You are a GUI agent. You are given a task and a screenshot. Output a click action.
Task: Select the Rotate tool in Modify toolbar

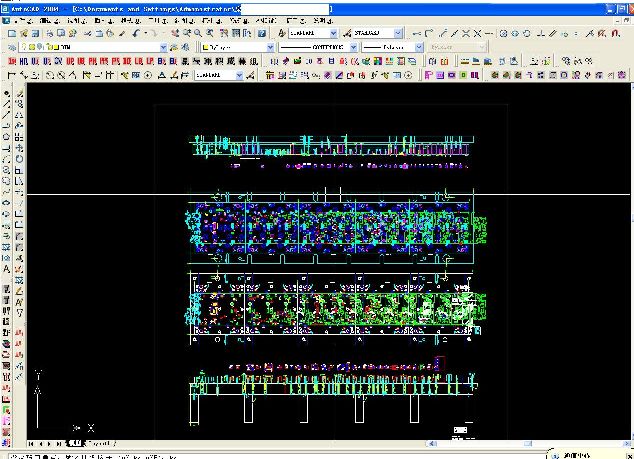click(x=19, y=159)
